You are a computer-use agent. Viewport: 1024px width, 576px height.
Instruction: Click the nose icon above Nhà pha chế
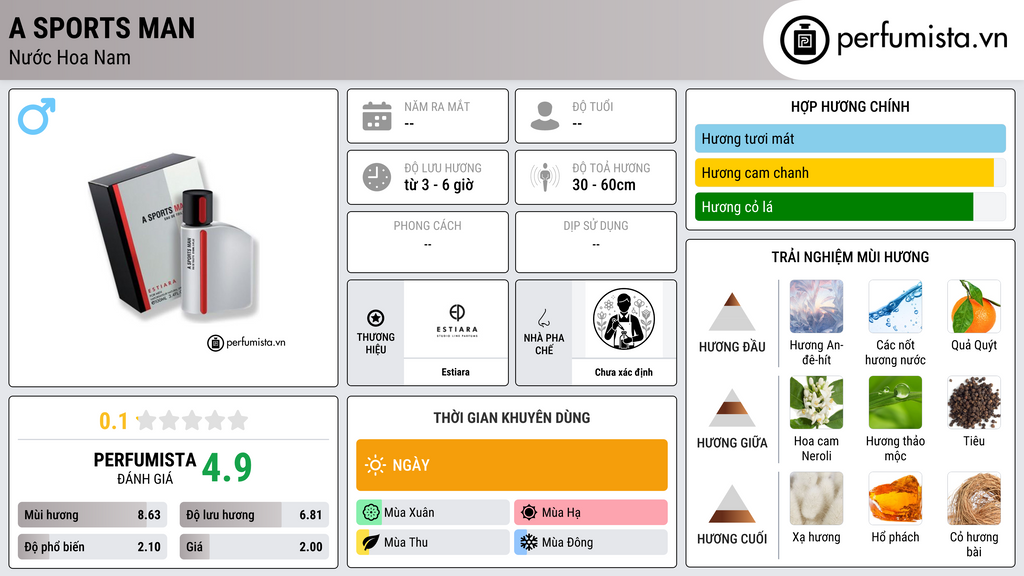[543, 318]
